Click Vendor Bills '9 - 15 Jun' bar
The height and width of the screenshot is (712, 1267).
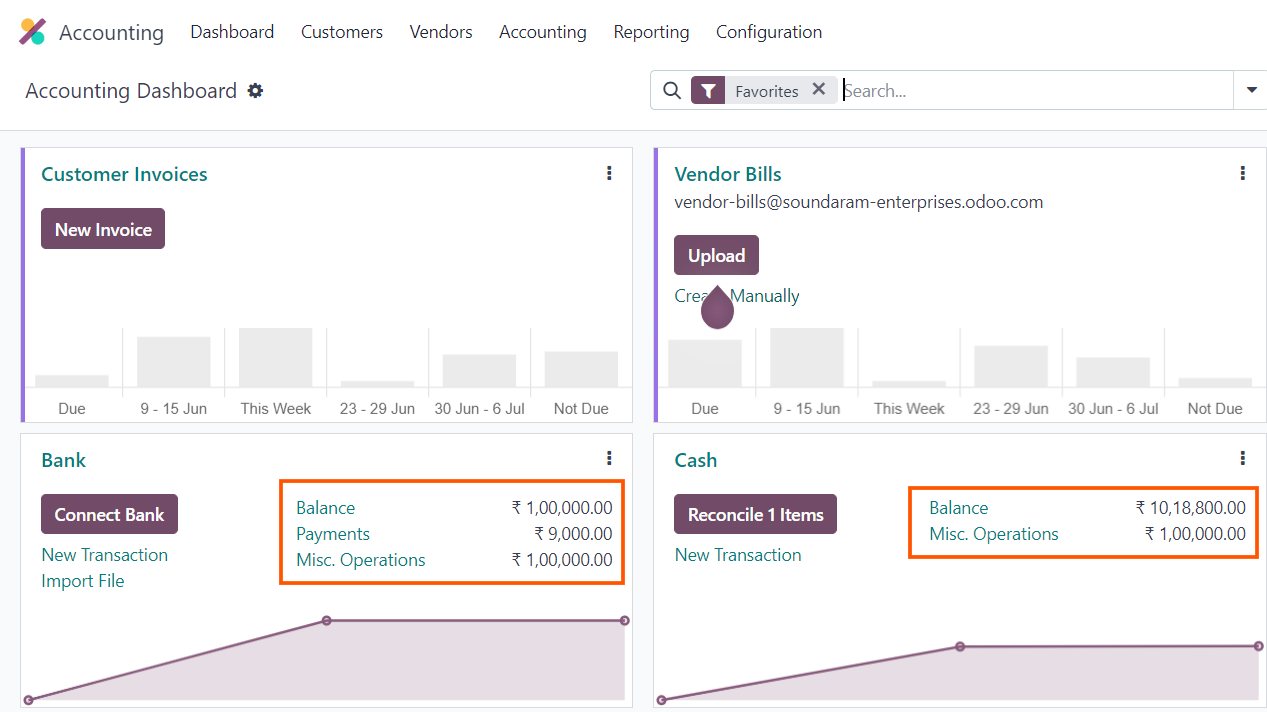(806, 357)
